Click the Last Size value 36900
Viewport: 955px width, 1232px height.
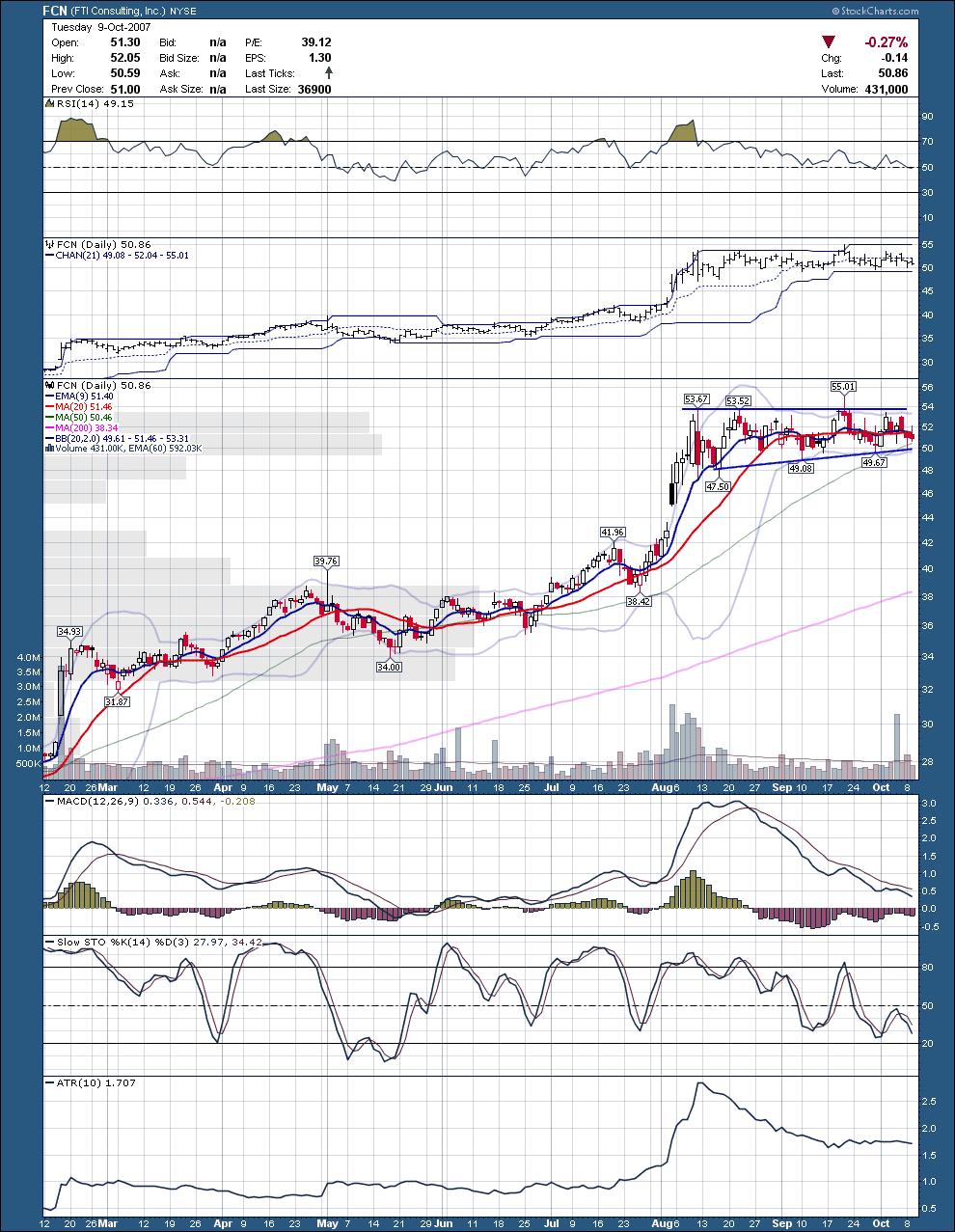point(315,89)
